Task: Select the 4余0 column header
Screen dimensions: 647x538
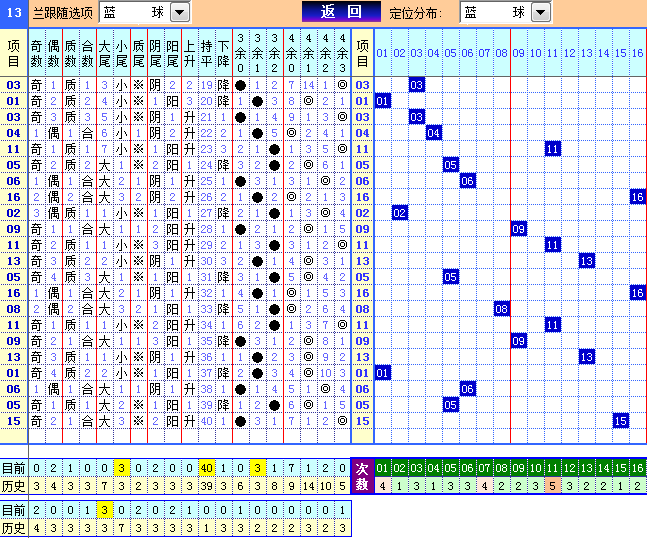Action: (292, 53)
